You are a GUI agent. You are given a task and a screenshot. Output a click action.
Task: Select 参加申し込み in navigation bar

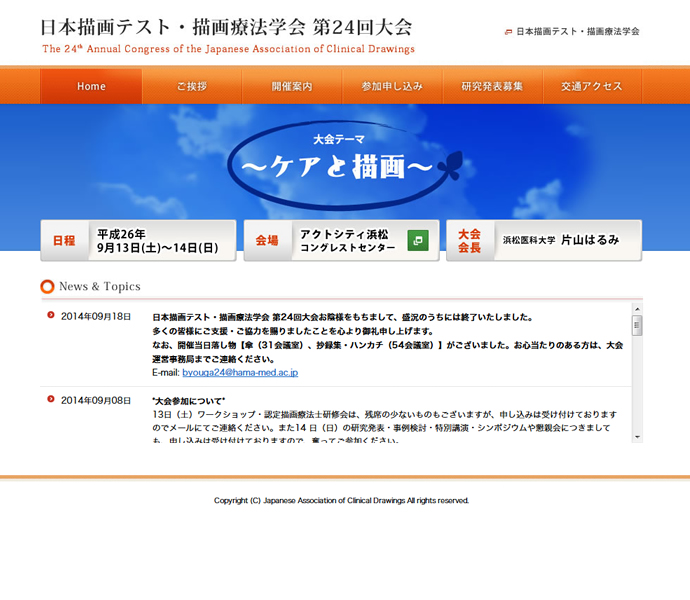[392, 86]
